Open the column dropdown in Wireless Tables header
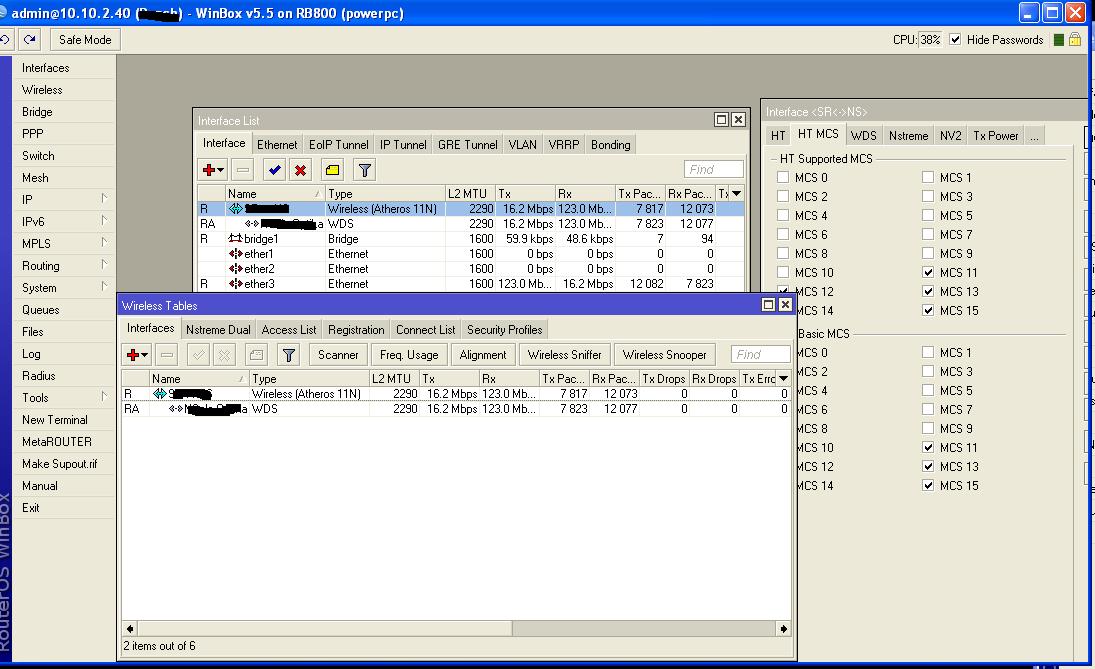Viewport: 1095px width, 669px height. coord(783,378)
